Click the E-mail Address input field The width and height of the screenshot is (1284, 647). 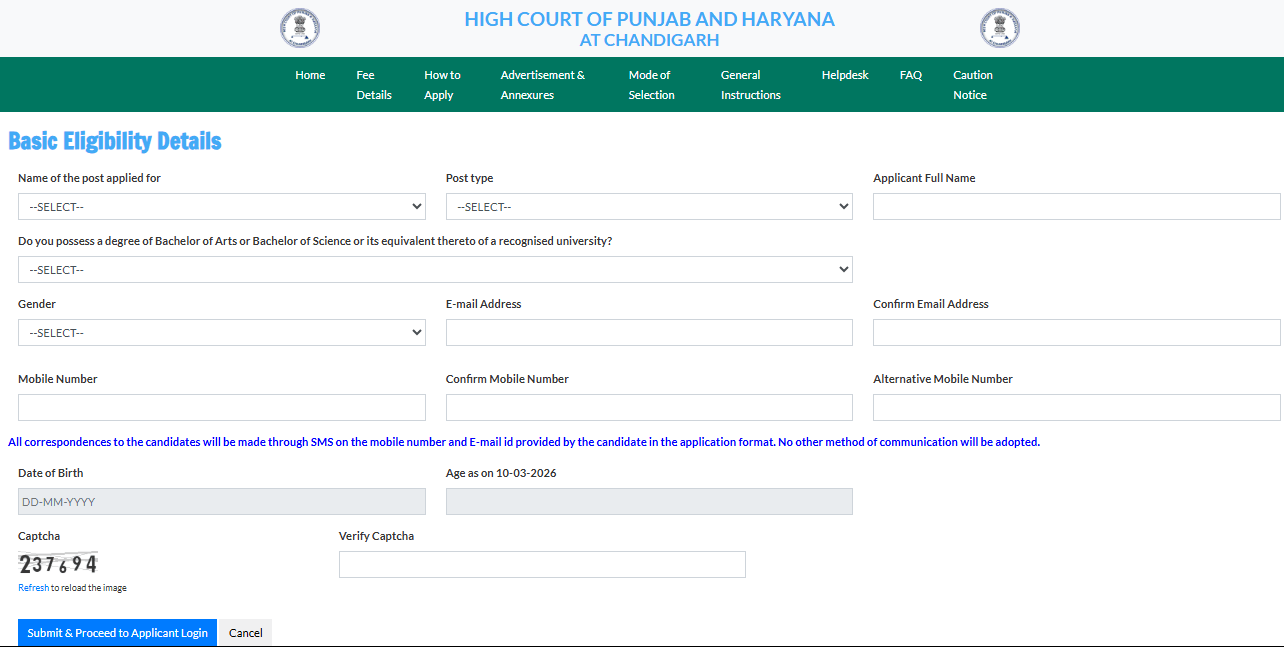tap(648, 331)
